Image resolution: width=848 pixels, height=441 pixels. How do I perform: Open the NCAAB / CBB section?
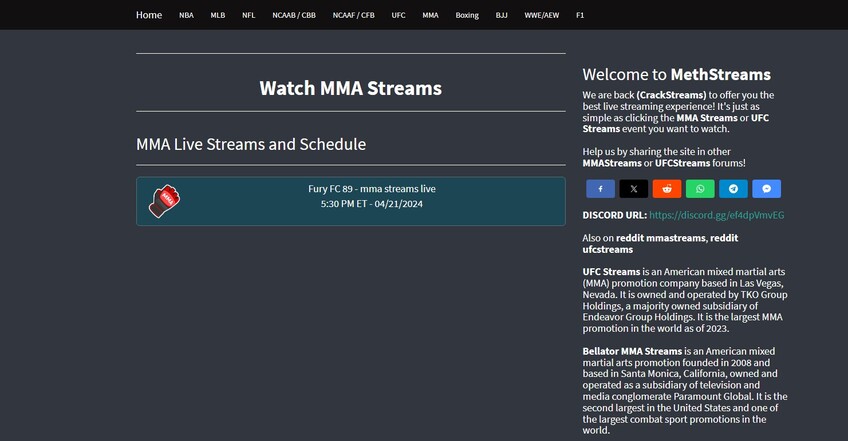tap(294, 15)
